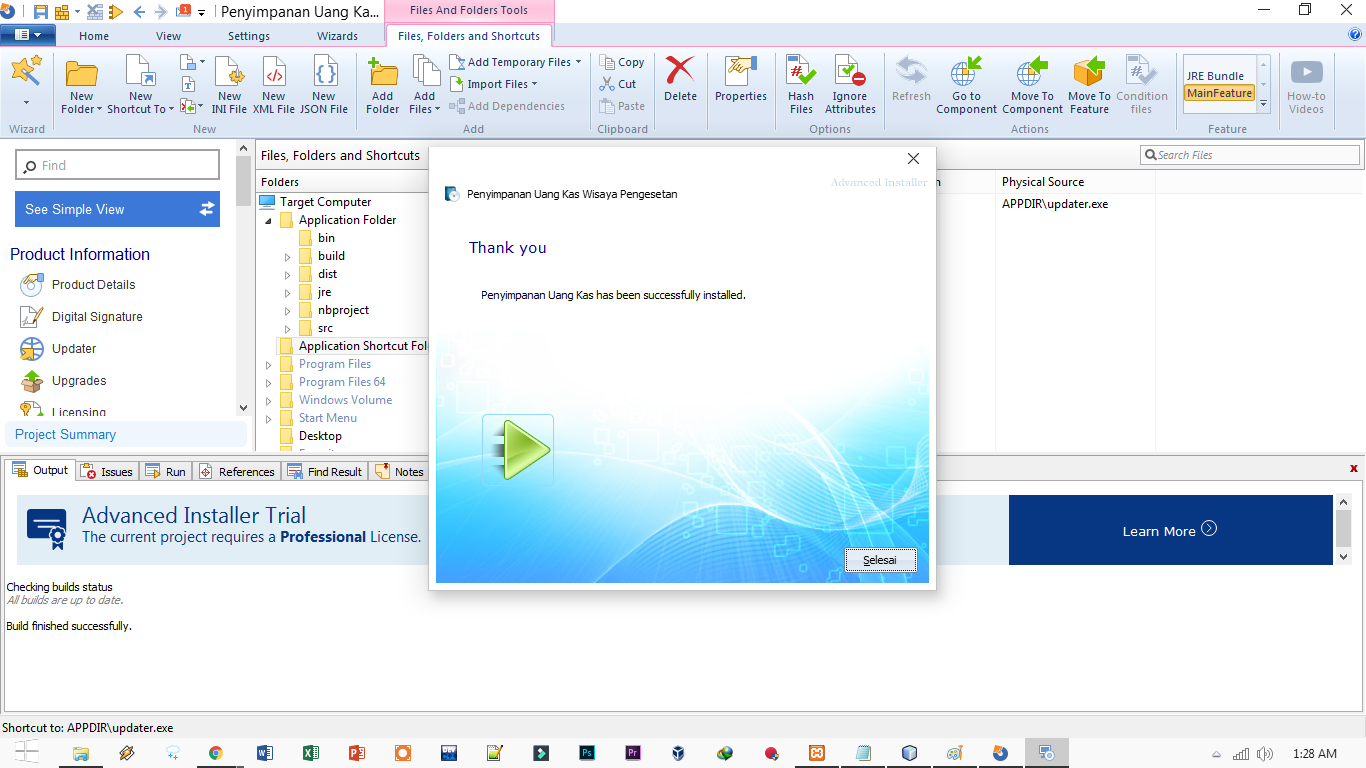Screen dimensions: 1366x768
Task: Close the installer dialog with X
Action: [x=913, y=159]
